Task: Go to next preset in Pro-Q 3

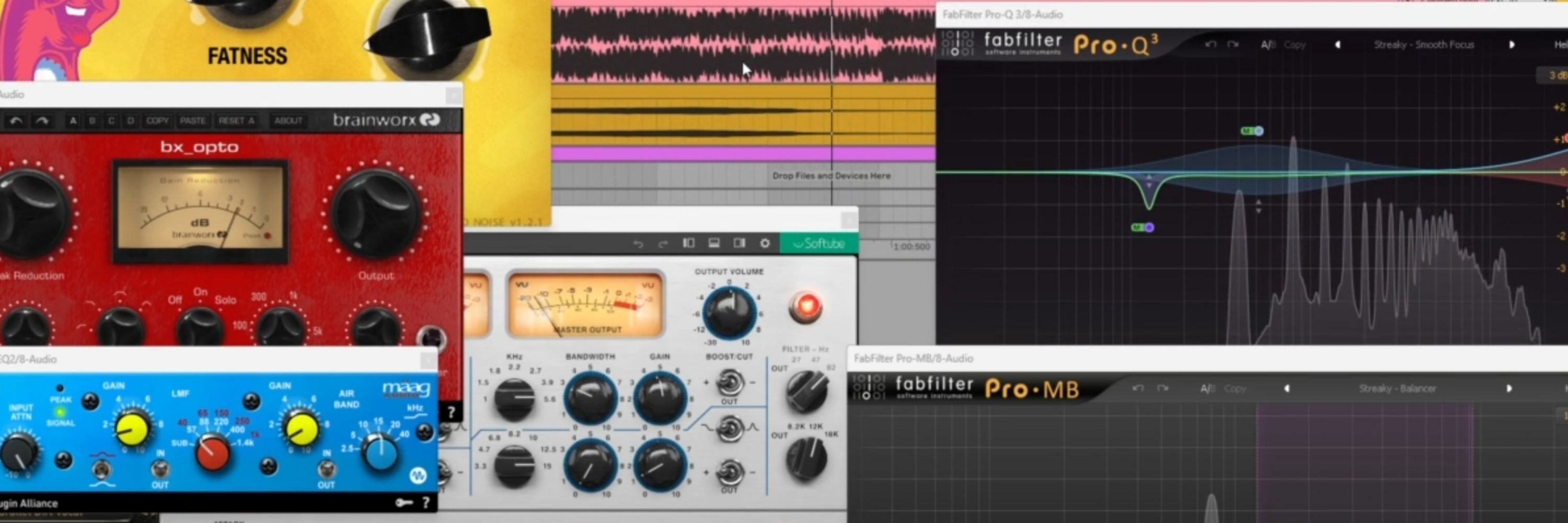Action: [x=1512, y=44]
